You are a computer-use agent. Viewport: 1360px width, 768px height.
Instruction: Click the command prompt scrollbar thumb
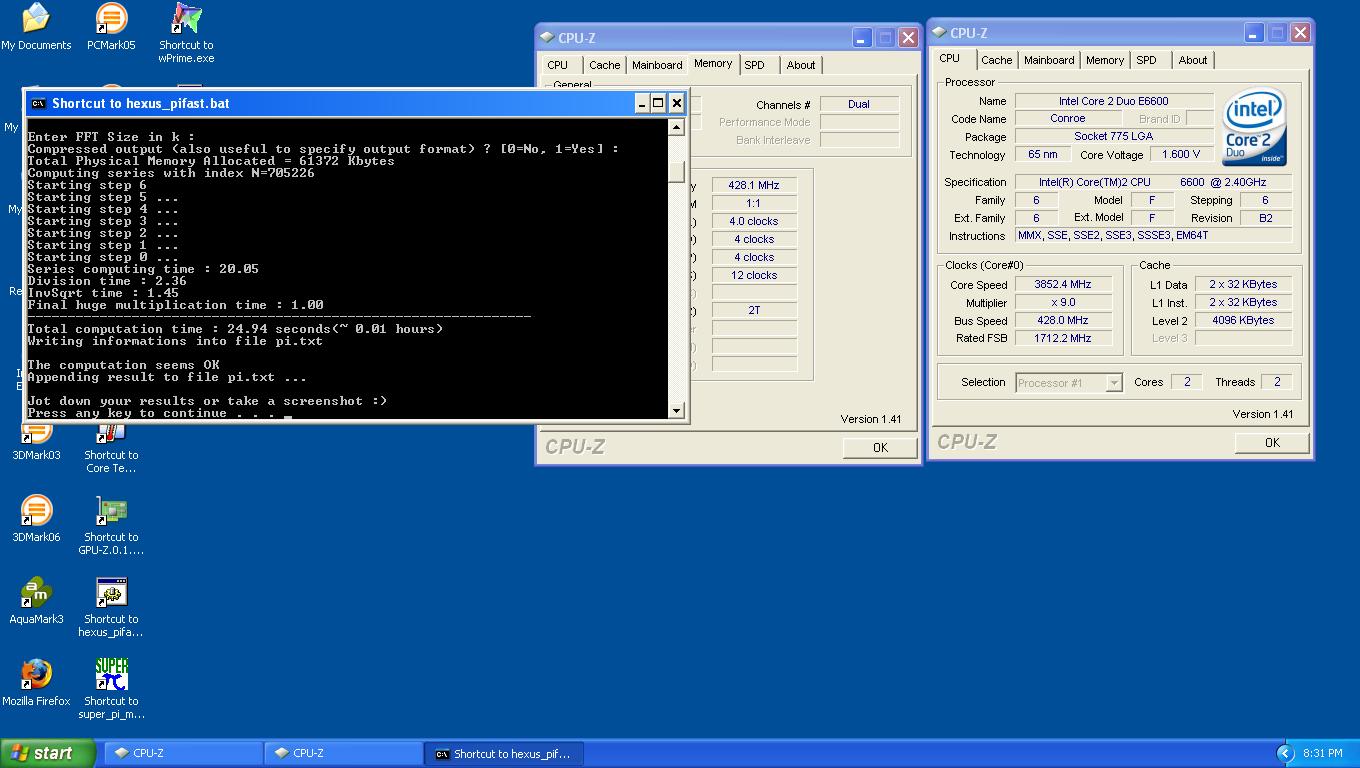677,172
